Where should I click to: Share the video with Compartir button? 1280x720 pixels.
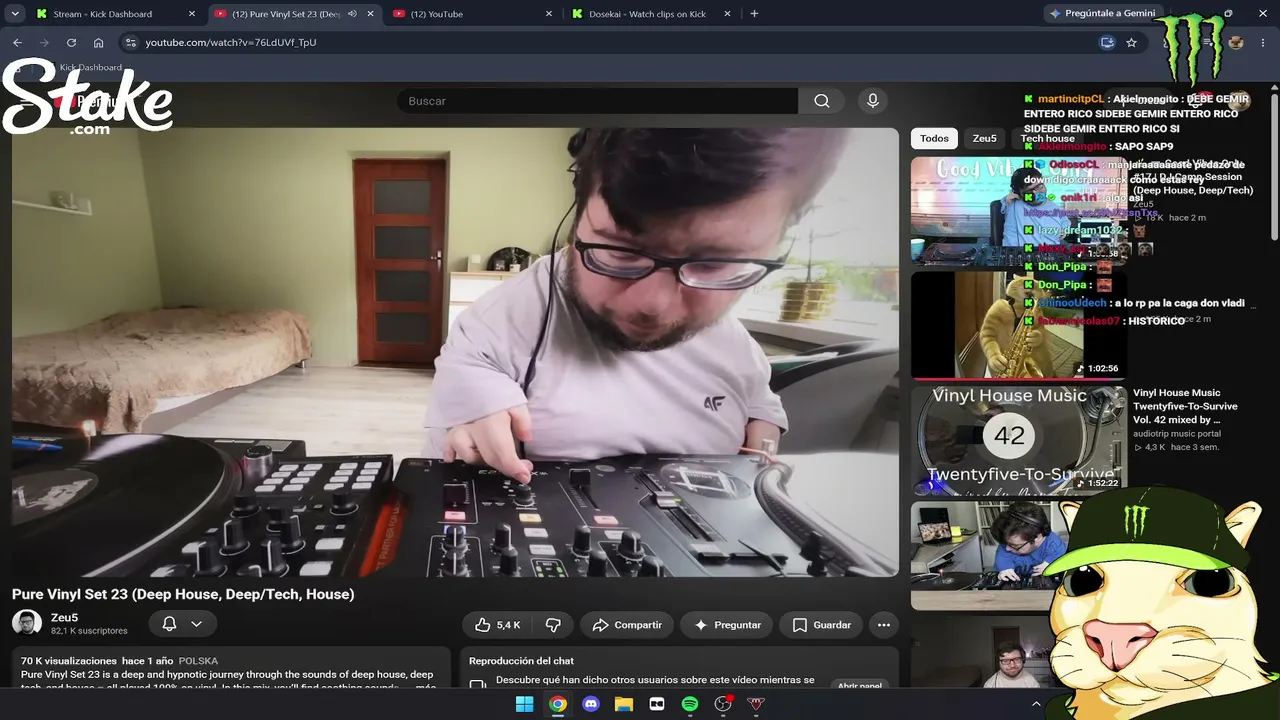click(627, 625)
